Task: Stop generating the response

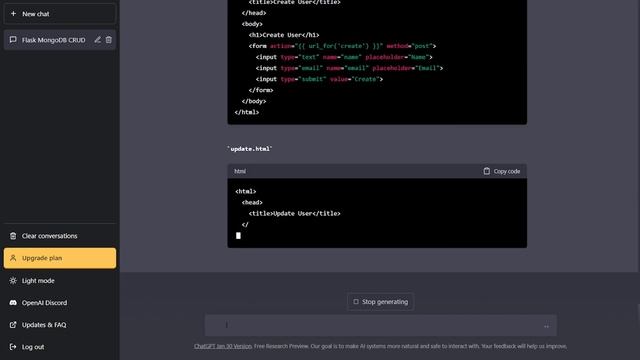Action: tap(380, 302)
